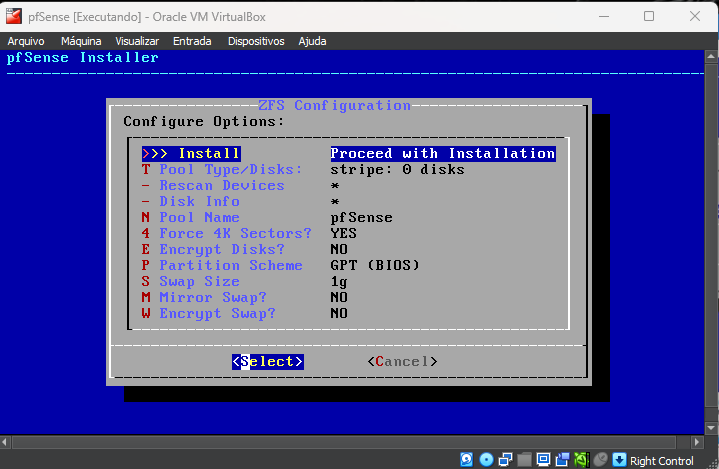Open the Máquina menu

click(81, 41)
